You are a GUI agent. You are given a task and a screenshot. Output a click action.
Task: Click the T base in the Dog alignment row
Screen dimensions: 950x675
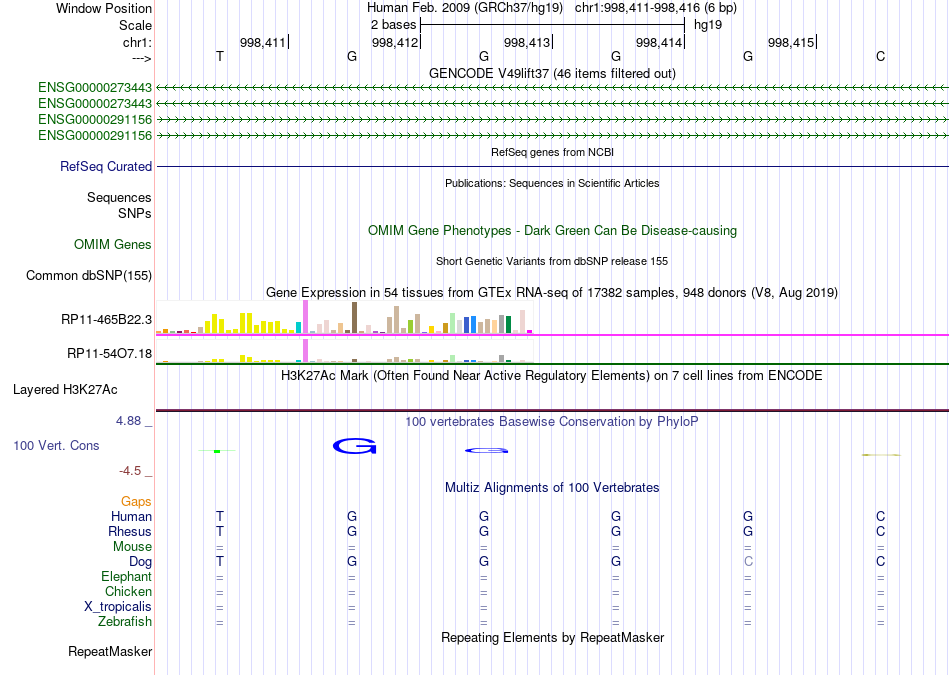(x=220, y=562)
